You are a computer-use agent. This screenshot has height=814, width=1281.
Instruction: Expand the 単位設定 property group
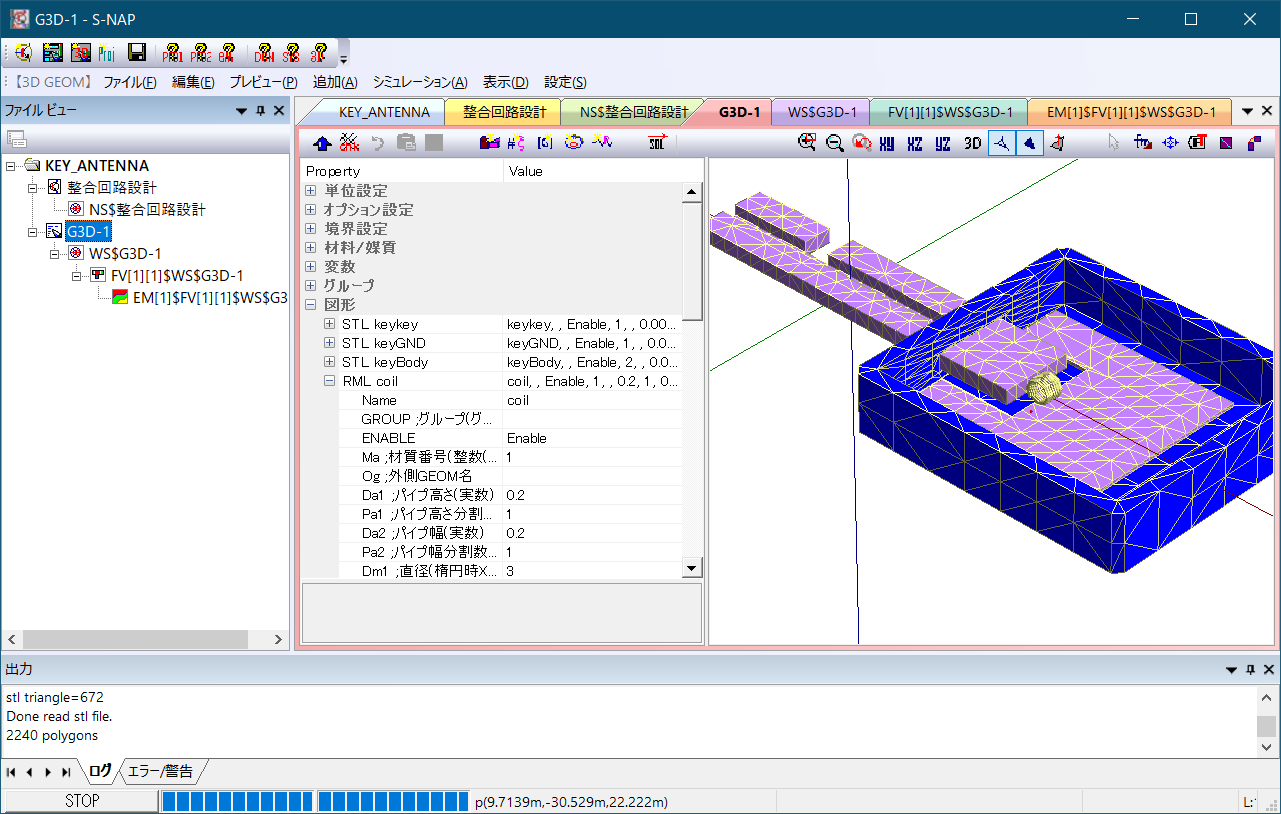coord(311,191)
